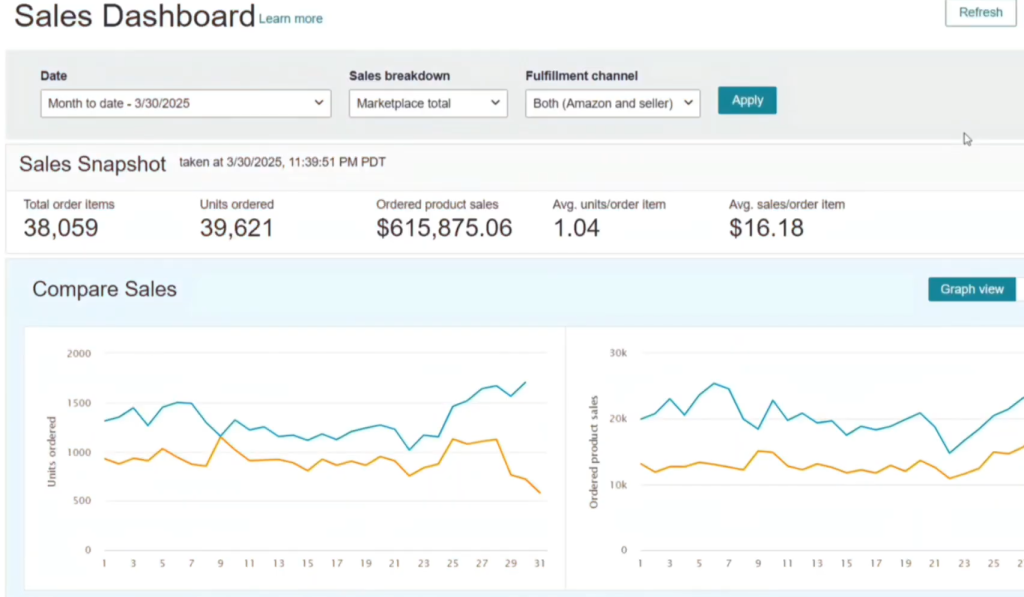The width and height of the screenshot is (1024, 597).
Task: Click the Total order items value 38,059
Action: (61, 228)
